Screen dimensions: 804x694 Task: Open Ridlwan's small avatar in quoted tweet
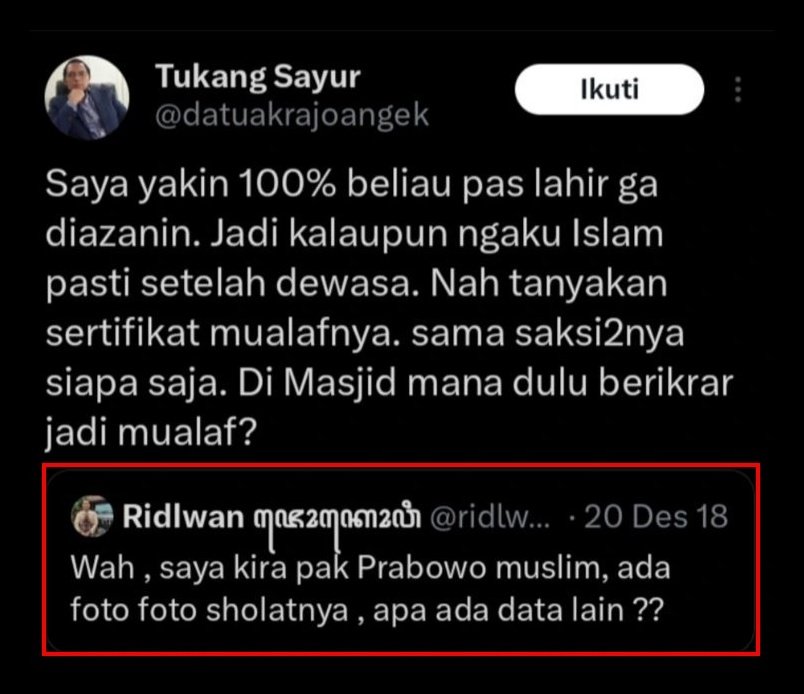coord(92,516)
